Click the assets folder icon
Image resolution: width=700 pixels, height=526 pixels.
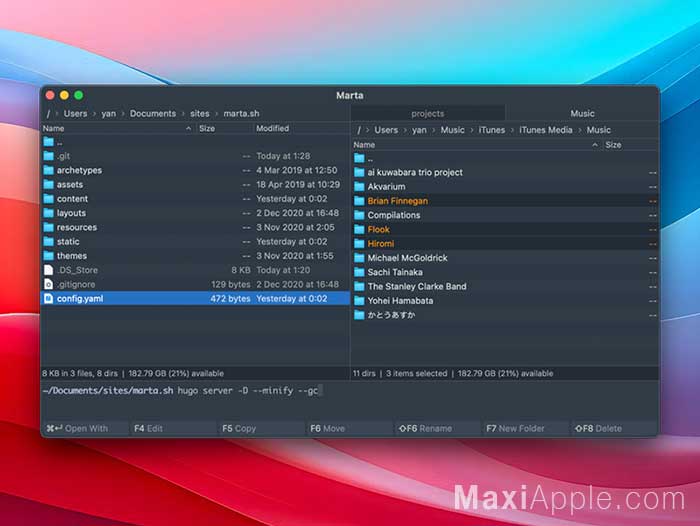click(x=49, y=184)
